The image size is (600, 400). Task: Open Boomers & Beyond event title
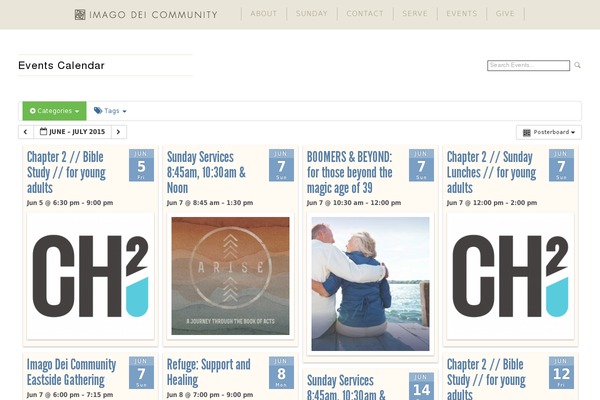point(349,172)
